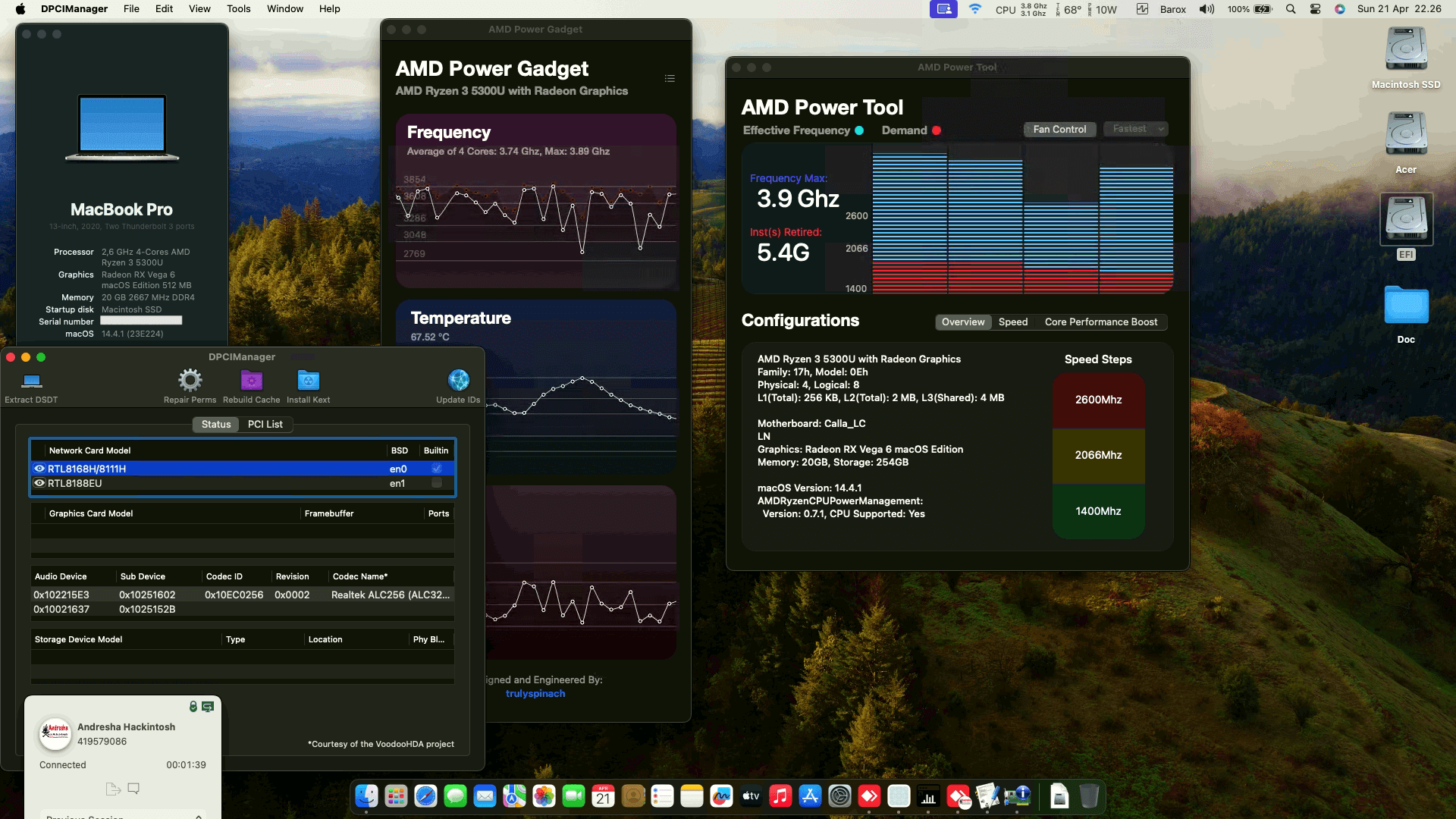Toggle eye icon for RTL8168H/8111H row

coord(39,469)
